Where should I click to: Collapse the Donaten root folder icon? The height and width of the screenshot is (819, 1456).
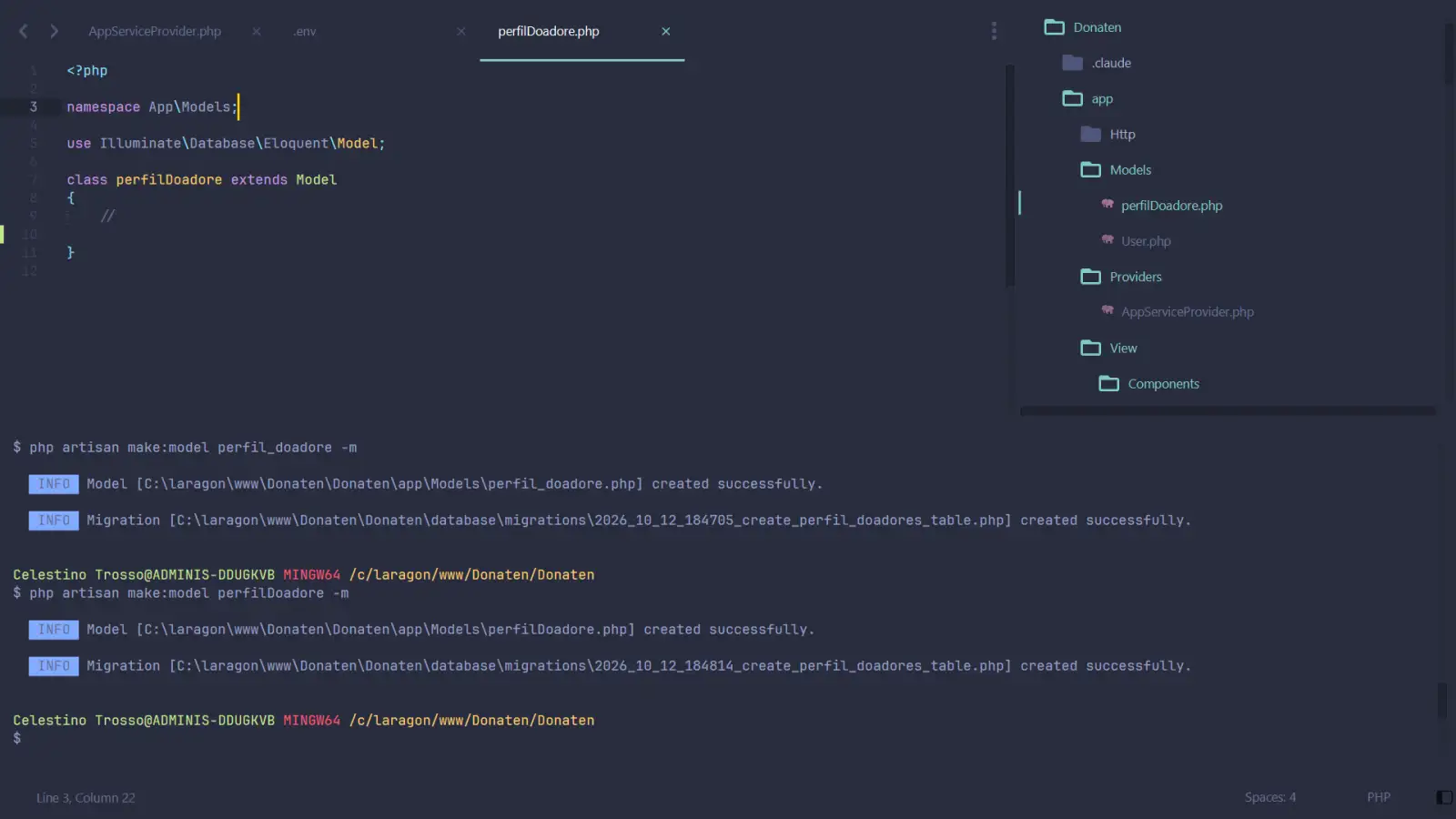coord(1054,27)
